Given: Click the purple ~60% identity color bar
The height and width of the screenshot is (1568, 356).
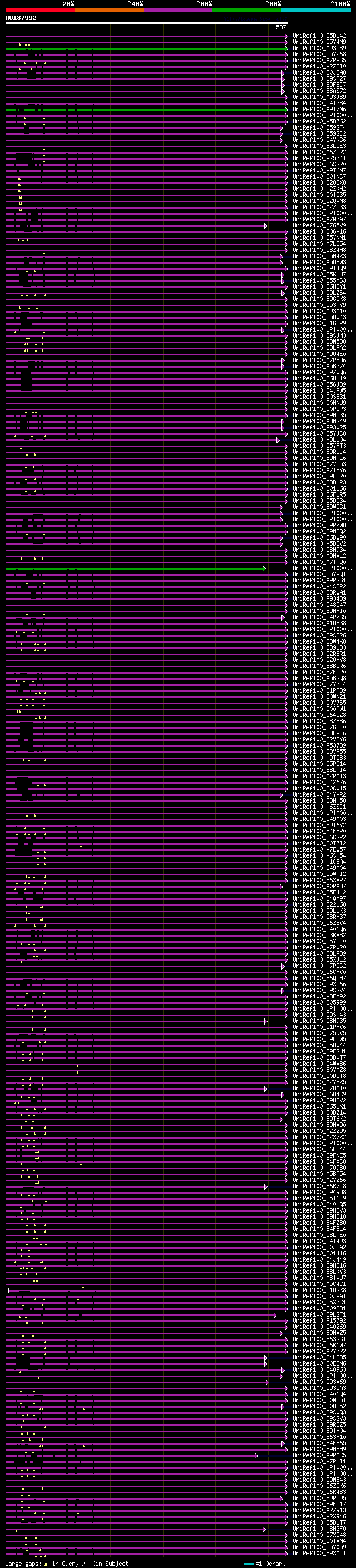Looking at the screenshot, I should (179, 10).
